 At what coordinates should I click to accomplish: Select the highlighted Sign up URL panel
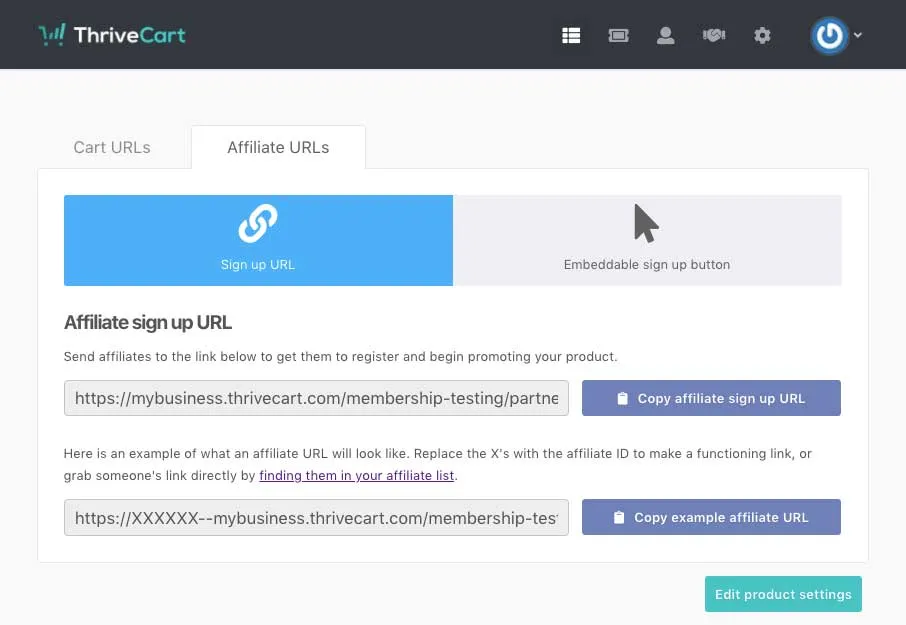point(257,240)
